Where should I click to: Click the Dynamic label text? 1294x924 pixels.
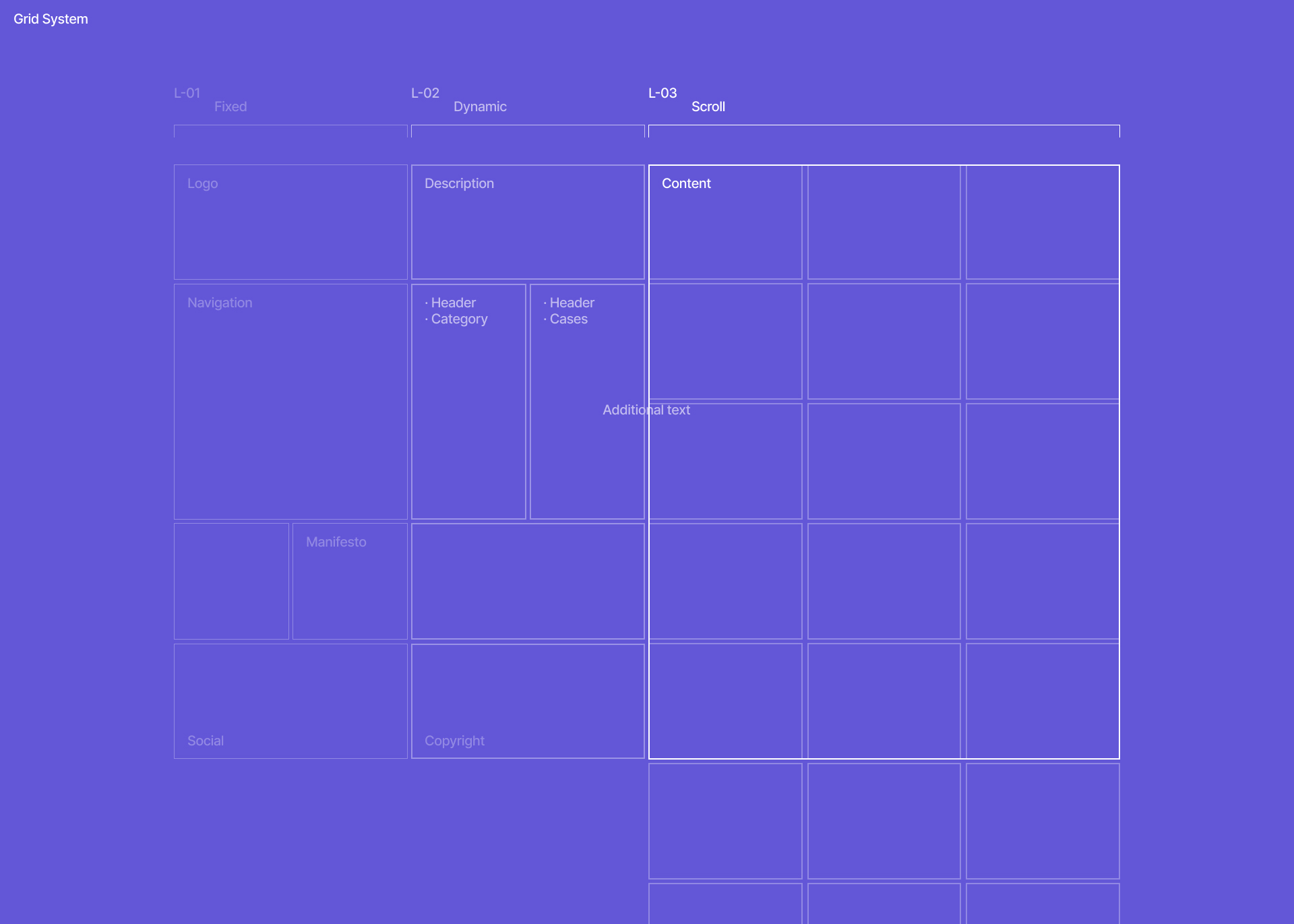point(480,106)
